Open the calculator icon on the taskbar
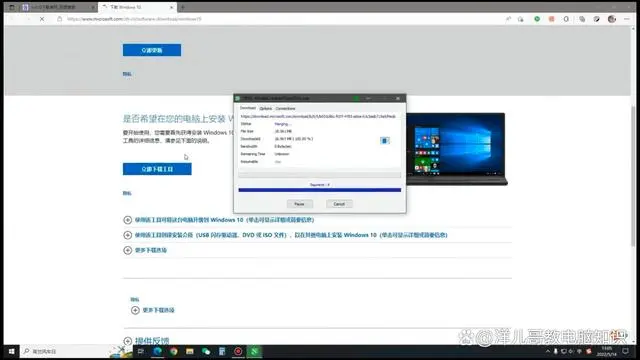 point(222,351)
